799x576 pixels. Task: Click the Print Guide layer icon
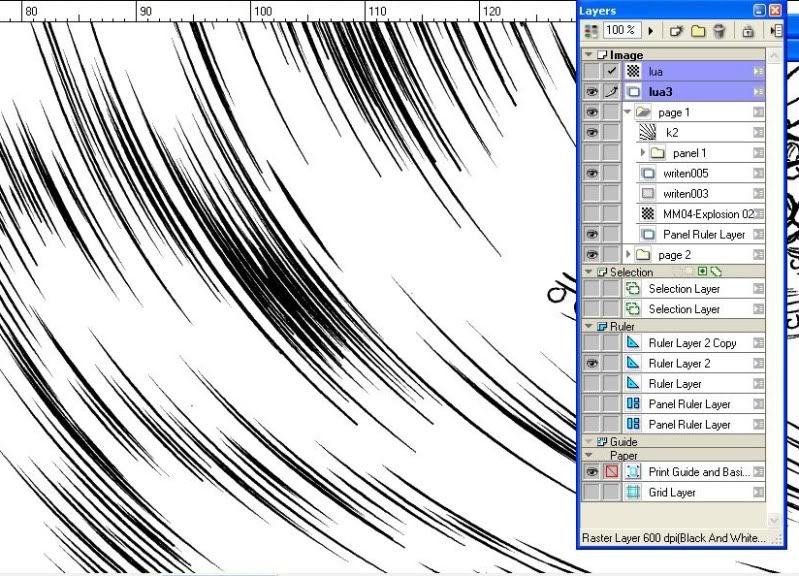tap(633, 472)
